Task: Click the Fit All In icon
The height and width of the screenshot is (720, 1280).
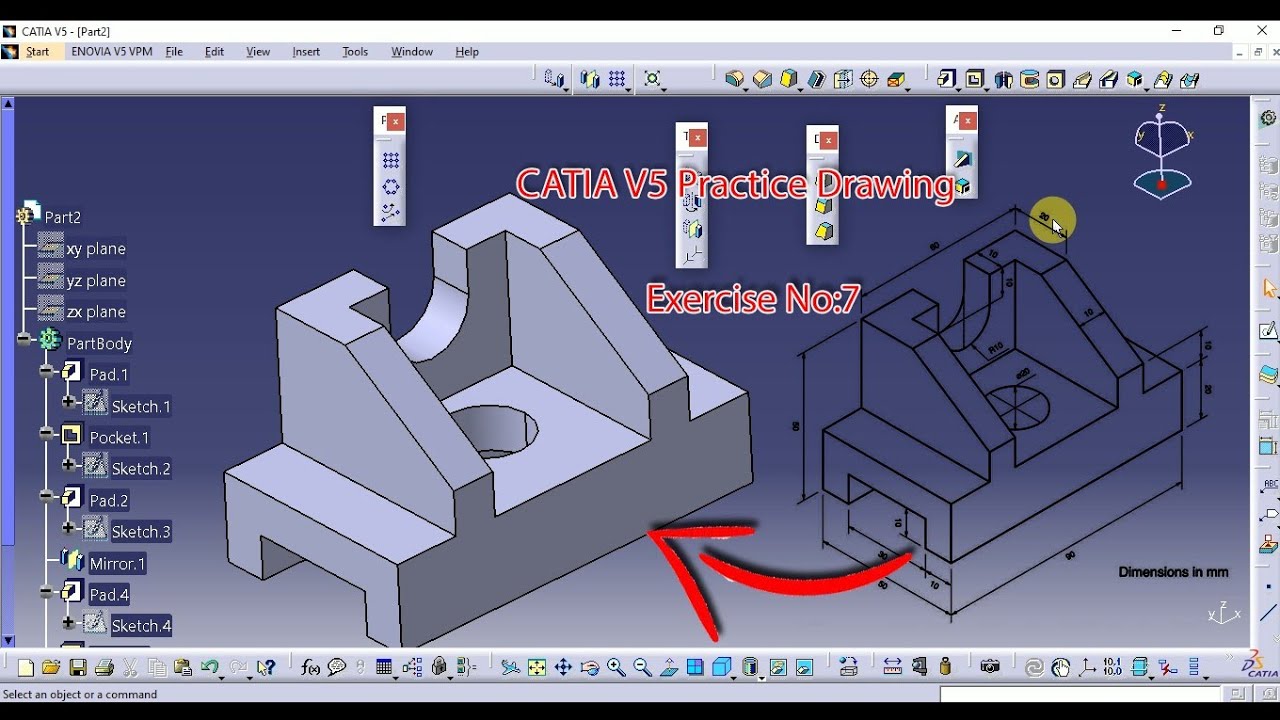Action: point(537,667)
